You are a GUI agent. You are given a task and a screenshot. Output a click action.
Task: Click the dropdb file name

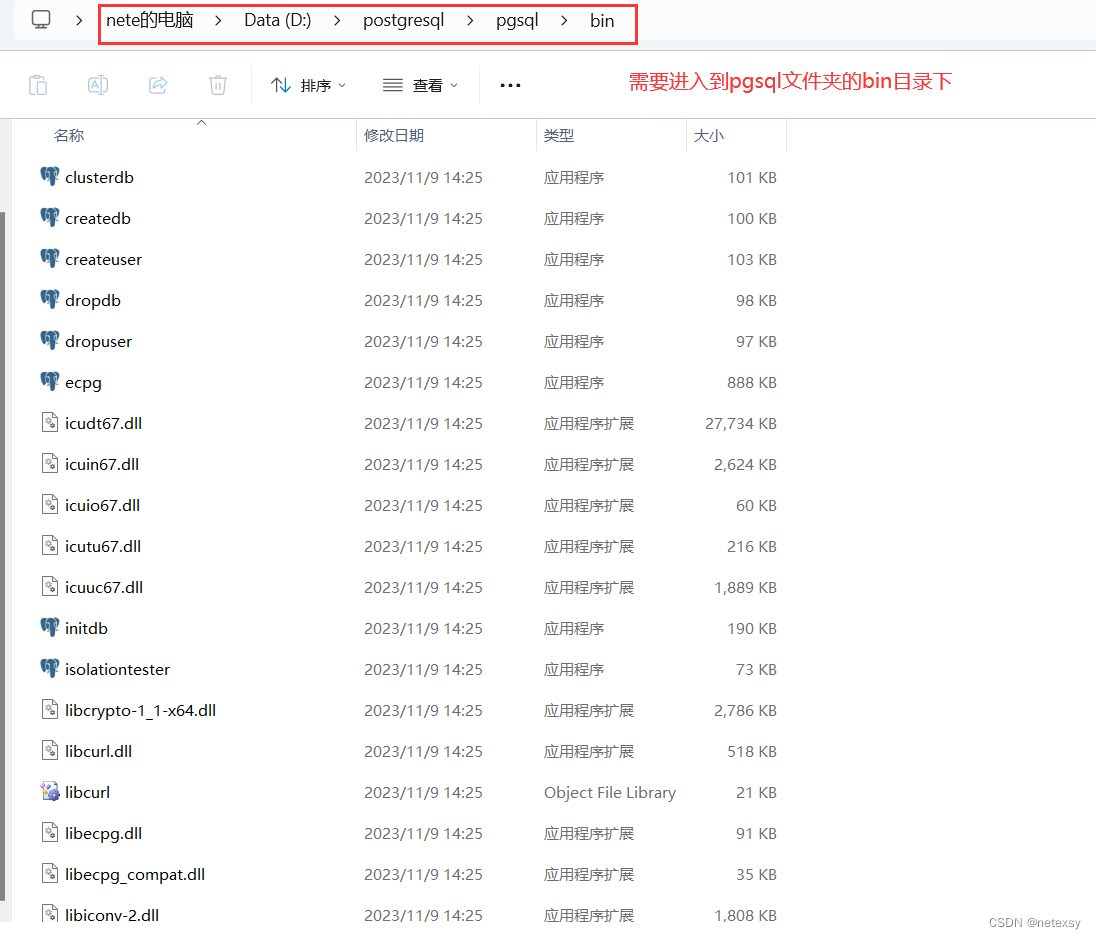click(x=93, y=301)
